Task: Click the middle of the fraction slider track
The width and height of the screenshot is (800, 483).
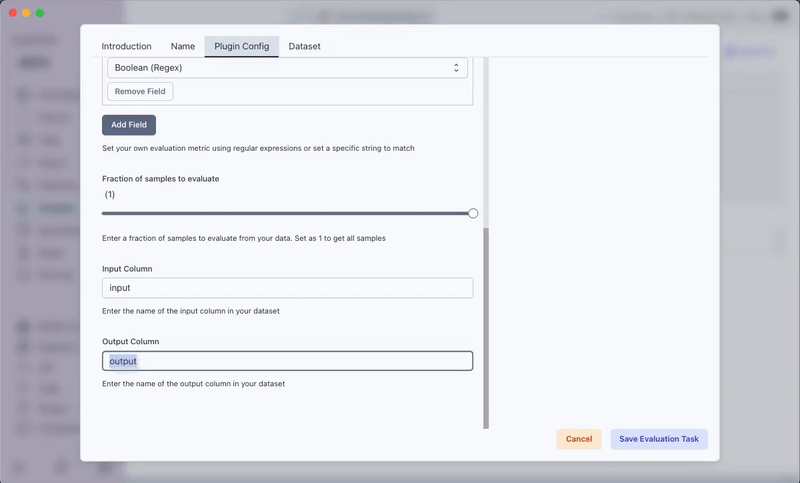Action: click(287, 213)
